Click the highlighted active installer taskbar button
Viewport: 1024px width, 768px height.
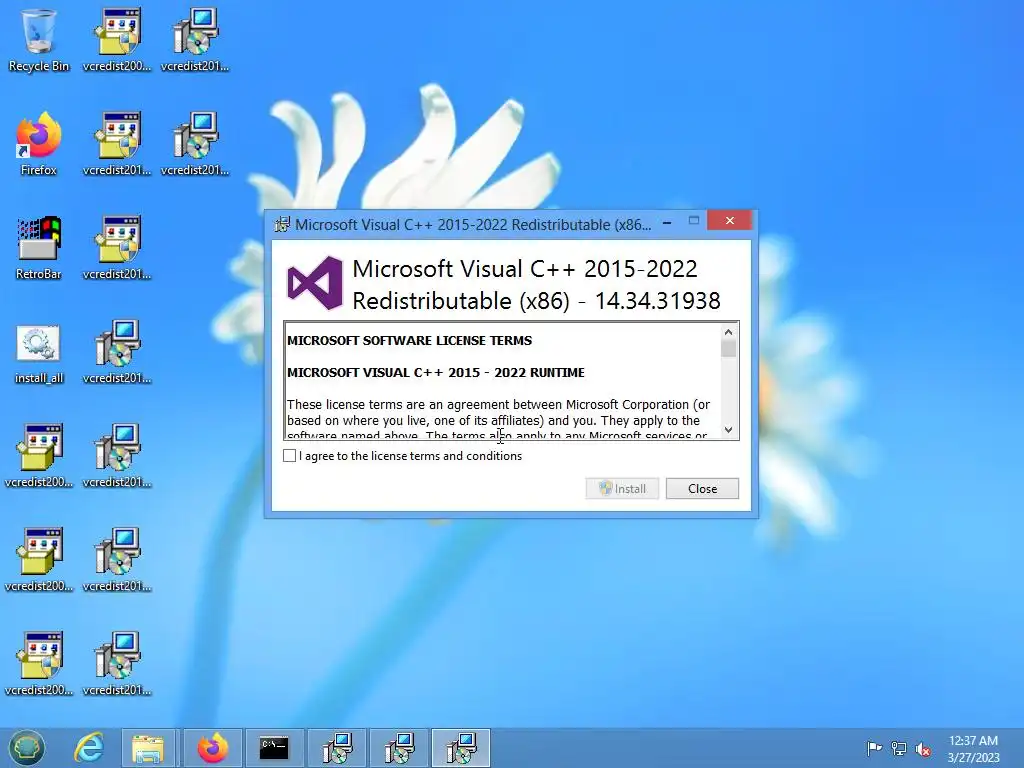[x=461, y=748]
